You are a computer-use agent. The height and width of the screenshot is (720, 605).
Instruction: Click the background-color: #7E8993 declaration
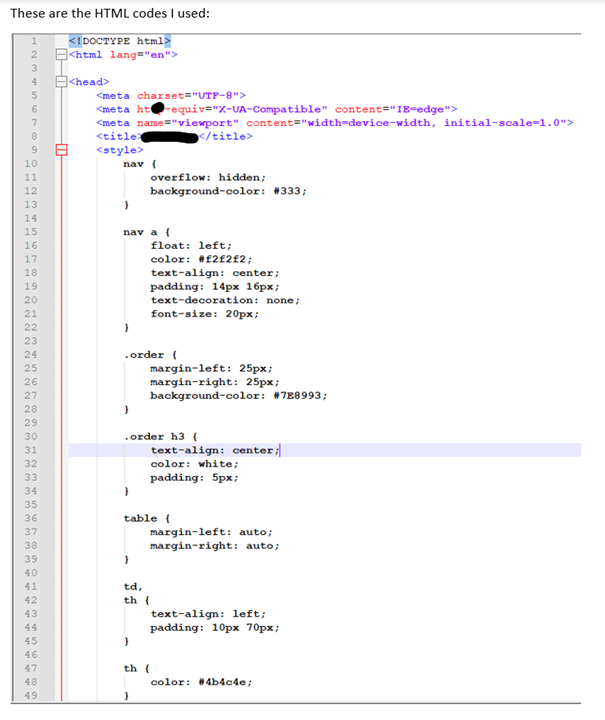point(239,396)
